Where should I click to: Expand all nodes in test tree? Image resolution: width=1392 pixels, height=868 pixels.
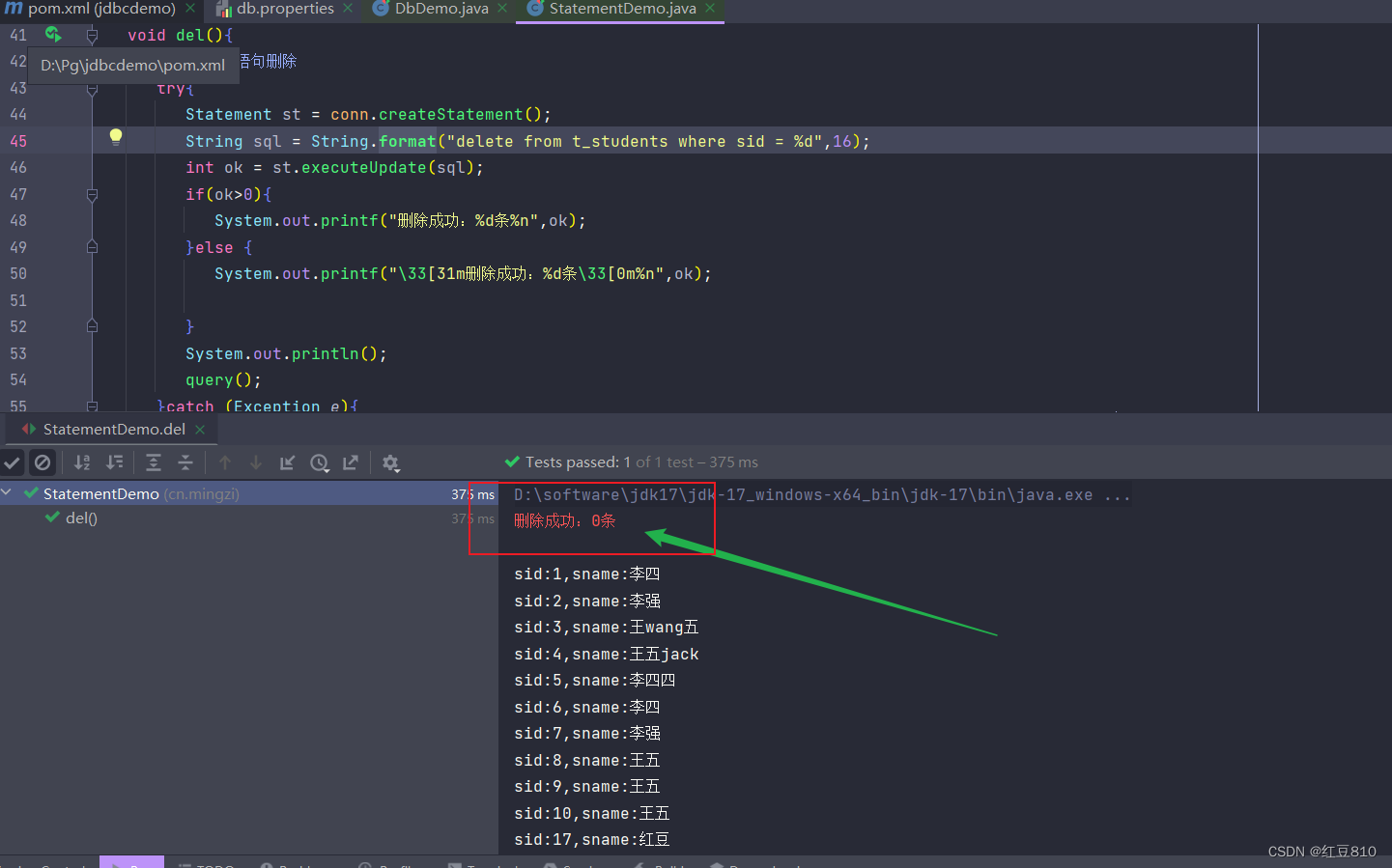click(x=154, y=462)
